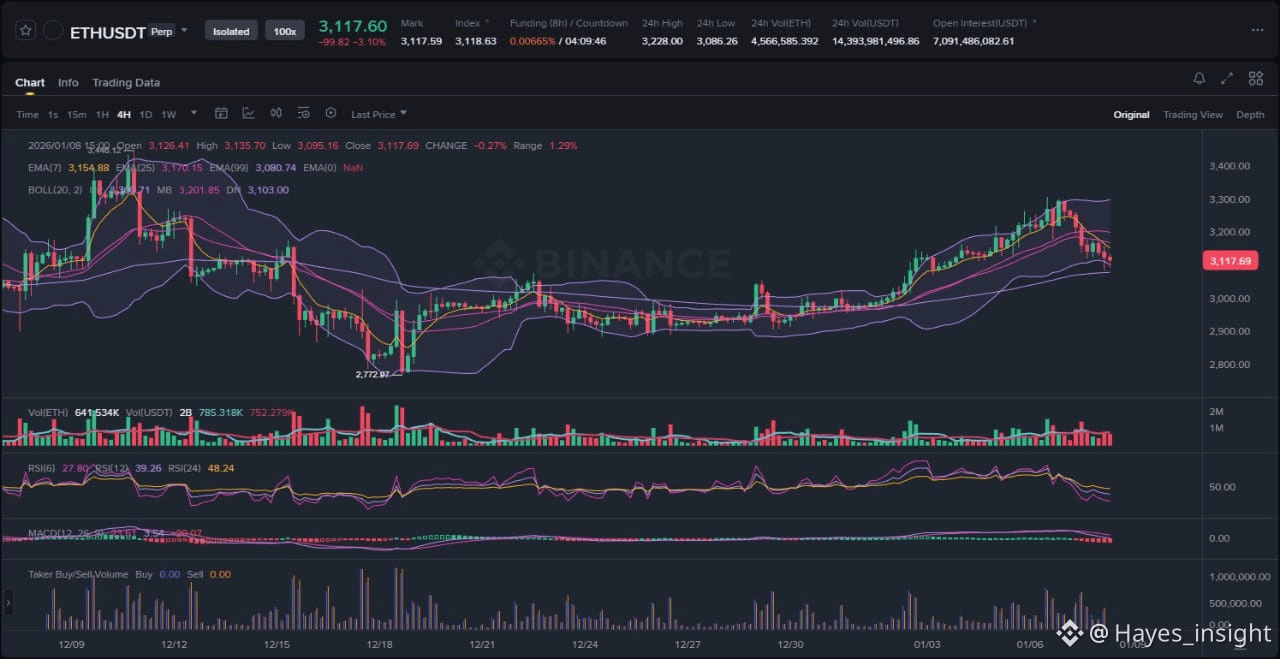Click the EMA(99) indicator label
This screenshot has height=659, width=1280.
(x=229, y=168)
